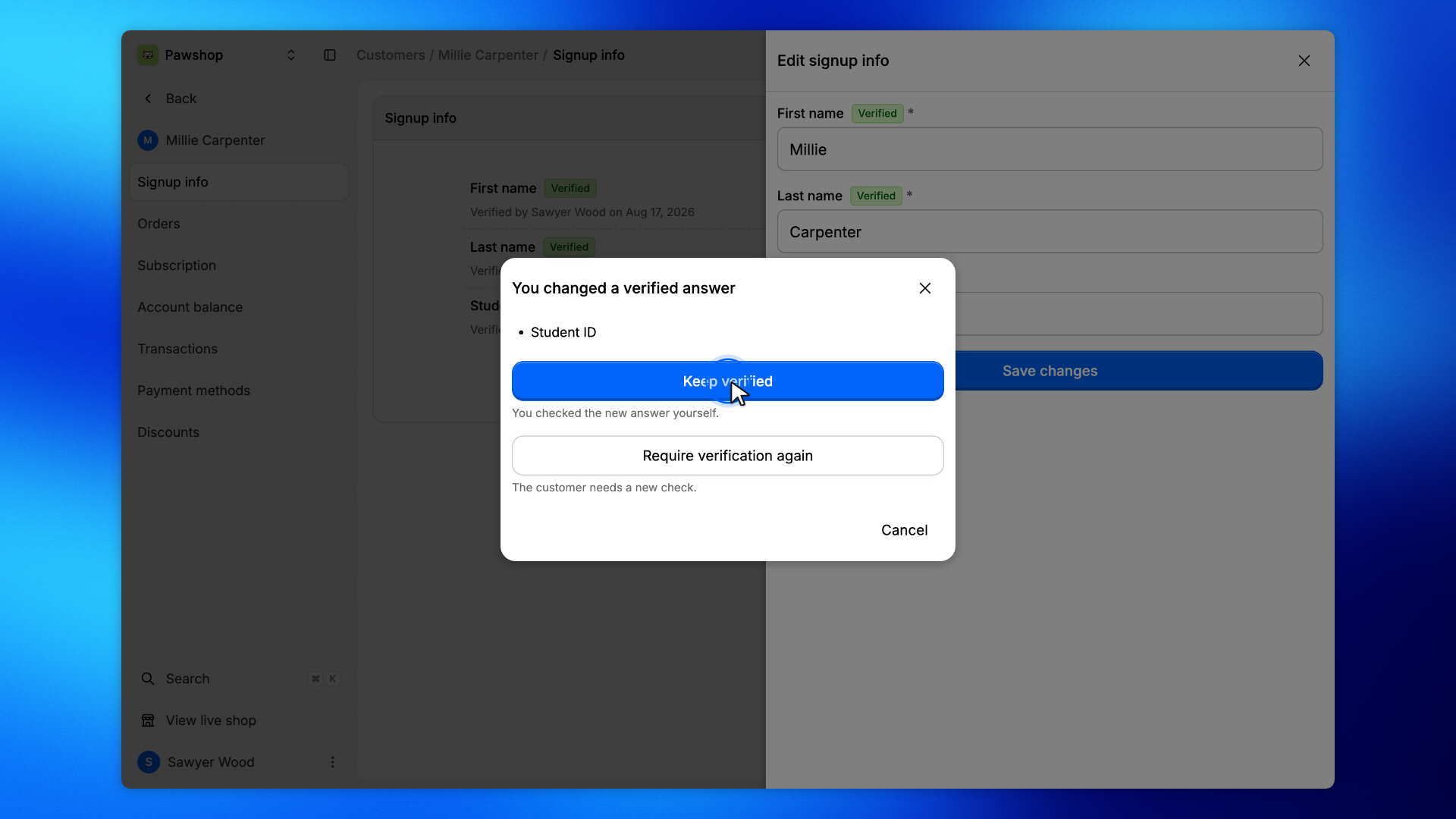Click the Search label in the sidebar
This screenshot has height=819, width=1456.
click(x=187, y=679)
